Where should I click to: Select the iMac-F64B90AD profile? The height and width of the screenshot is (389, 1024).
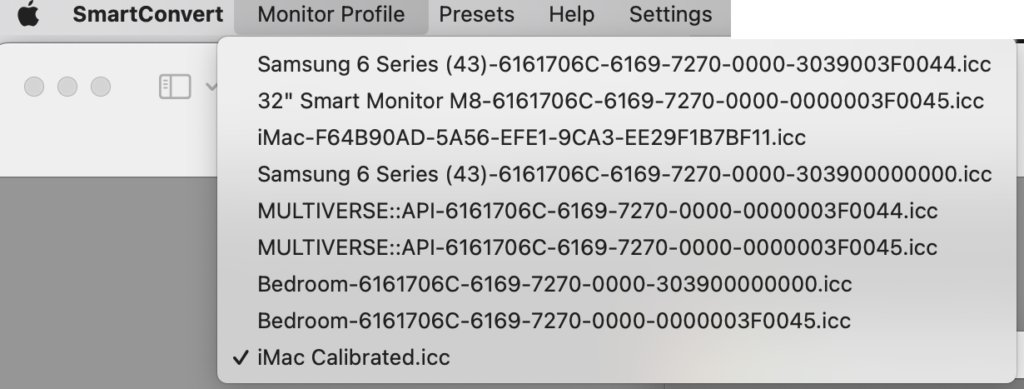(616, 138)
